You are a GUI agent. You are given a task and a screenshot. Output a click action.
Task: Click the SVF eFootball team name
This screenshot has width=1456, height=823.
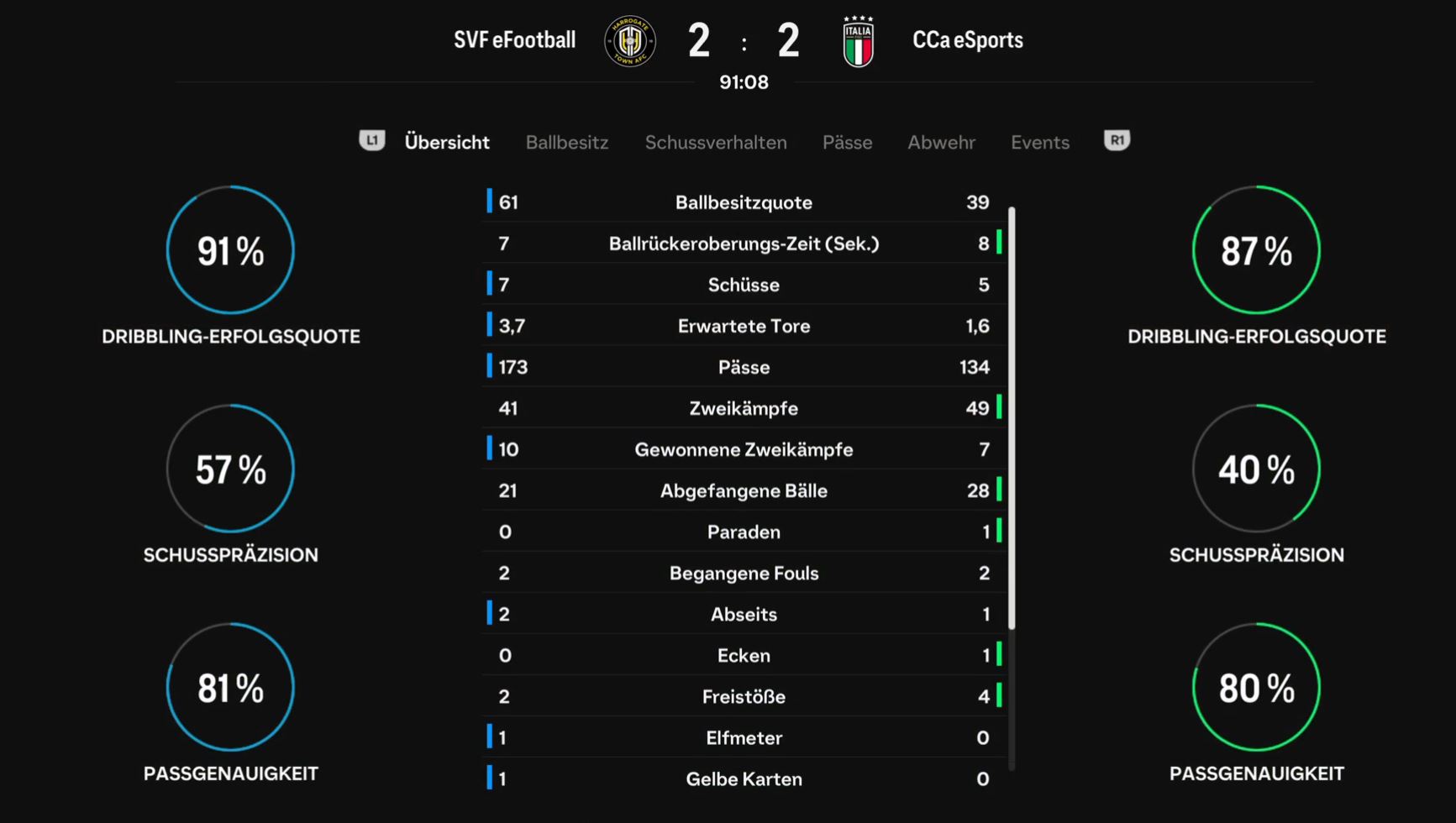514,39
